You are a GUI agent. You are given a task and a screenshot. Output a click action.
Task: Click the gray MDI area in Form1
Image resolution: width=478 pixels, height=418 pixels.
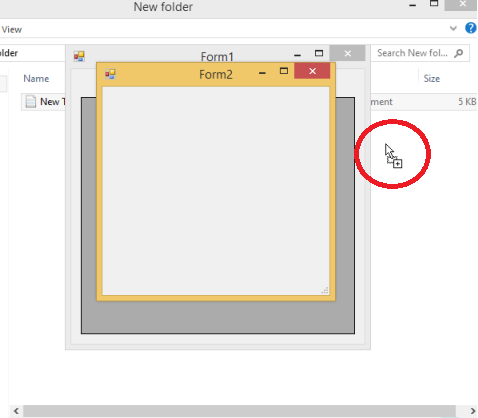tap(218, 317)
